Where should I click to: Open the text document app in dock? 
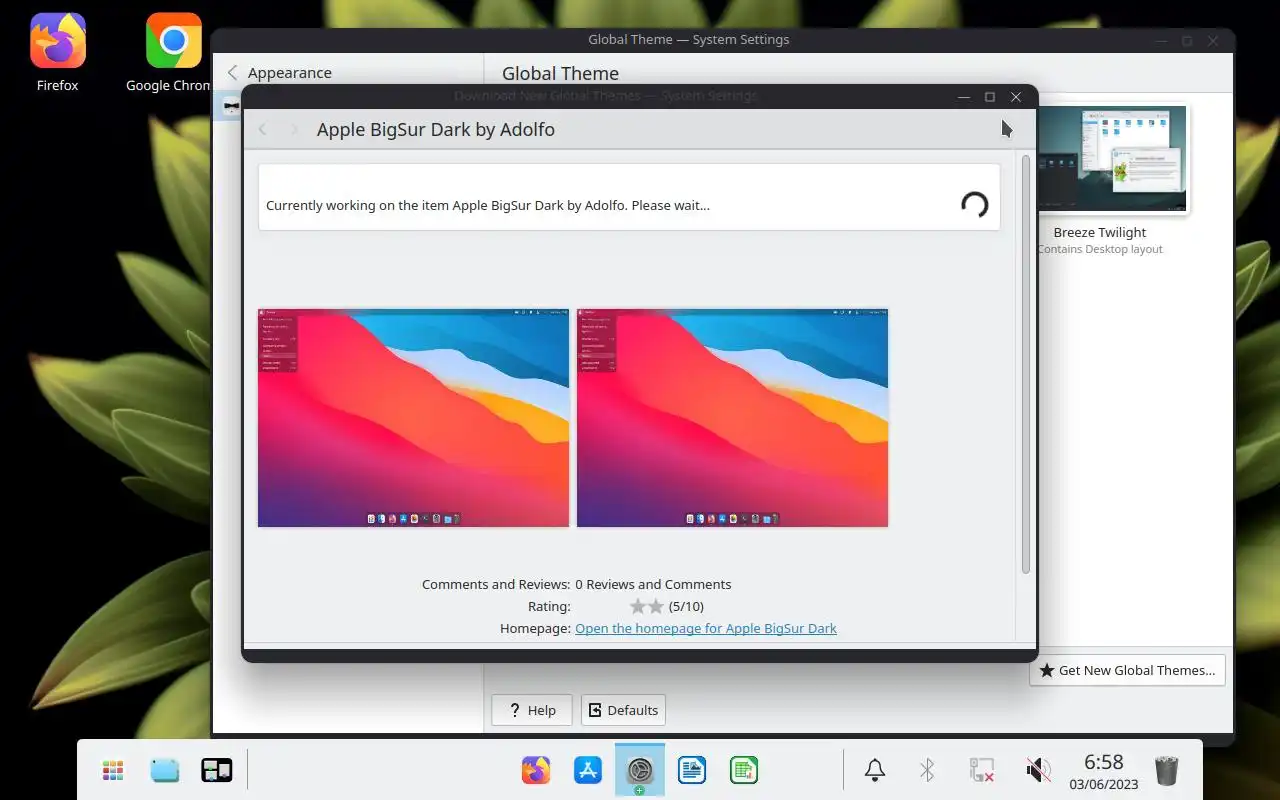[x=692, y=770]
